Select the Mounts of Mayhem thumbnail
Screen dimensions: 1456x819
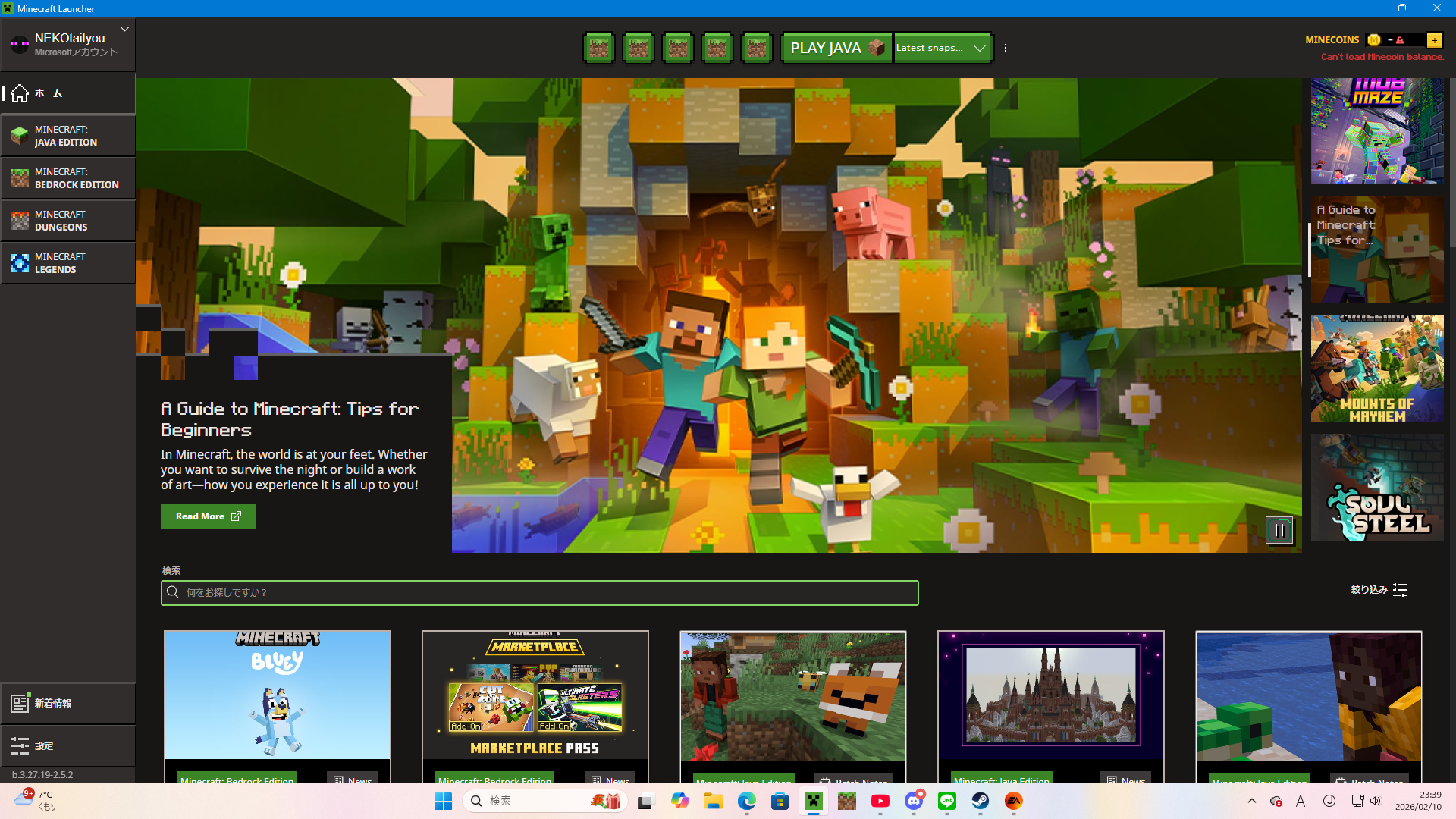[x=1377, y=369]
